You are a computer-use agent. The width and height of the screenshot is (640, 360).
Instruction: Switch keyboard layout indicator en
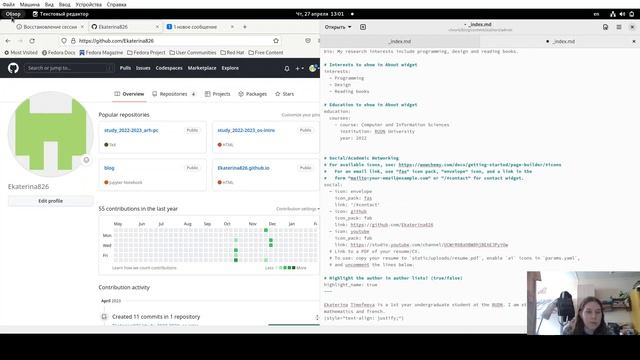point(596,14)
